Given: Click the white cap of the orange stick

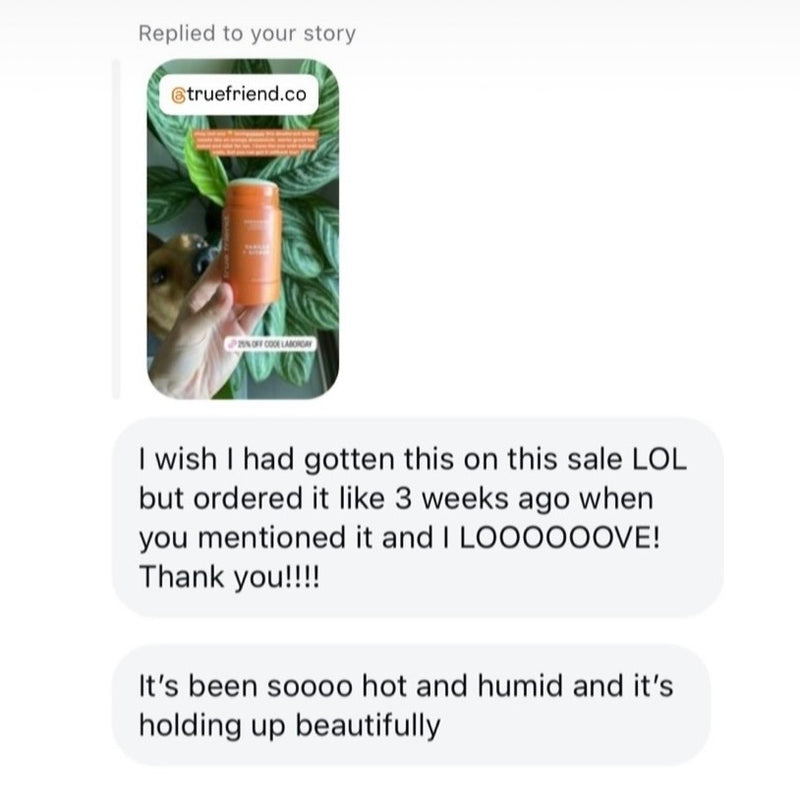Looking at the screenshot, I should tap(253, 184).
